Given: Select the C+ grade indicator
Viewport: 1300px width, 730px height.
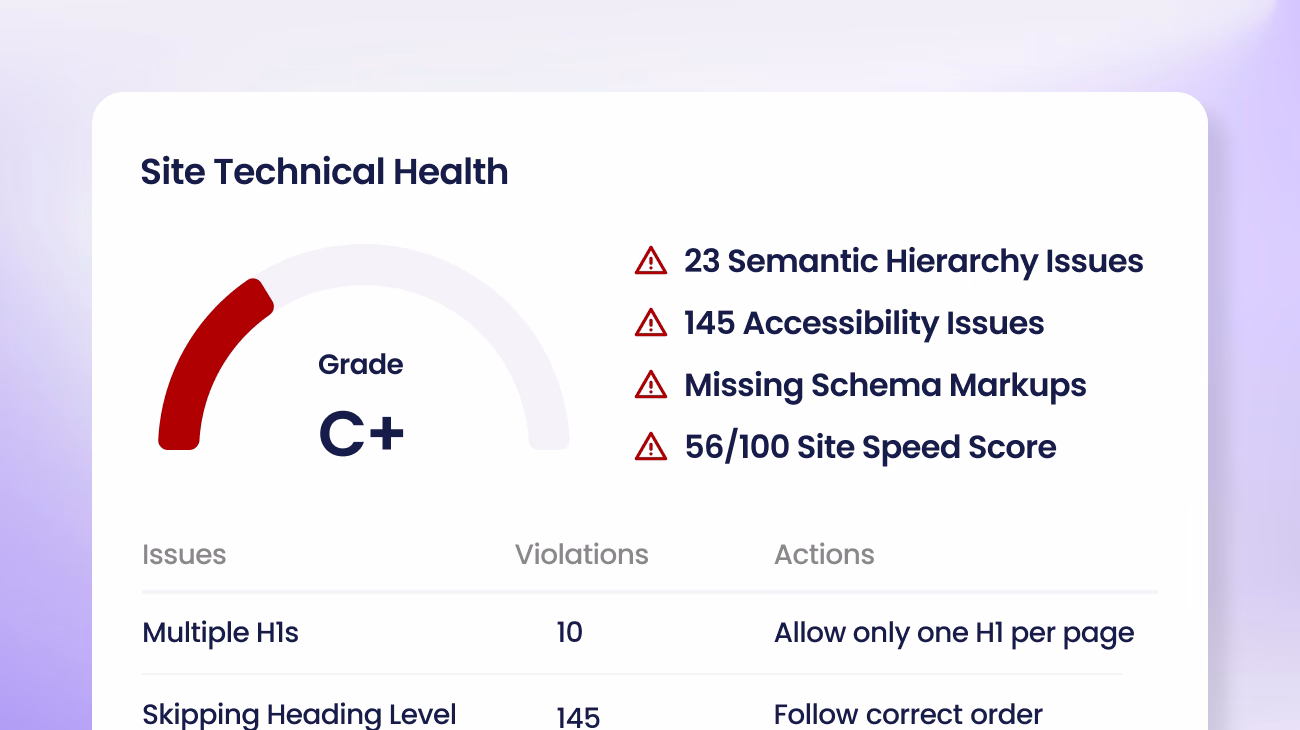Looking at the screenshot, I should pos(361,432).
